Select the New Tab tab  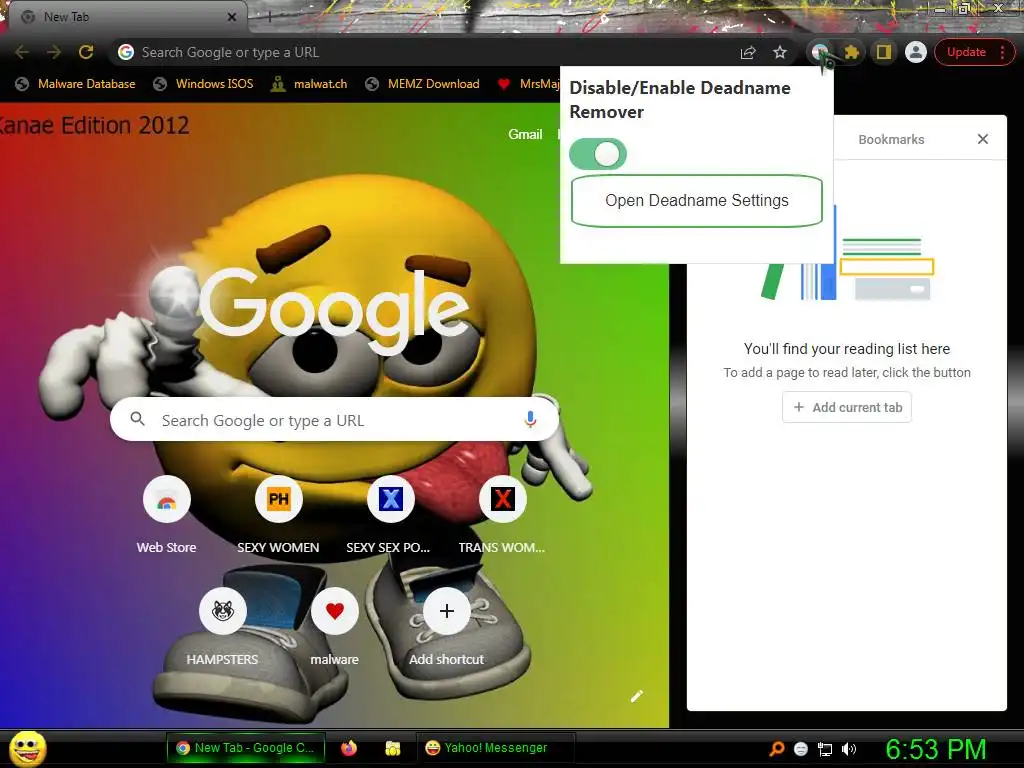tap(124, 17)
